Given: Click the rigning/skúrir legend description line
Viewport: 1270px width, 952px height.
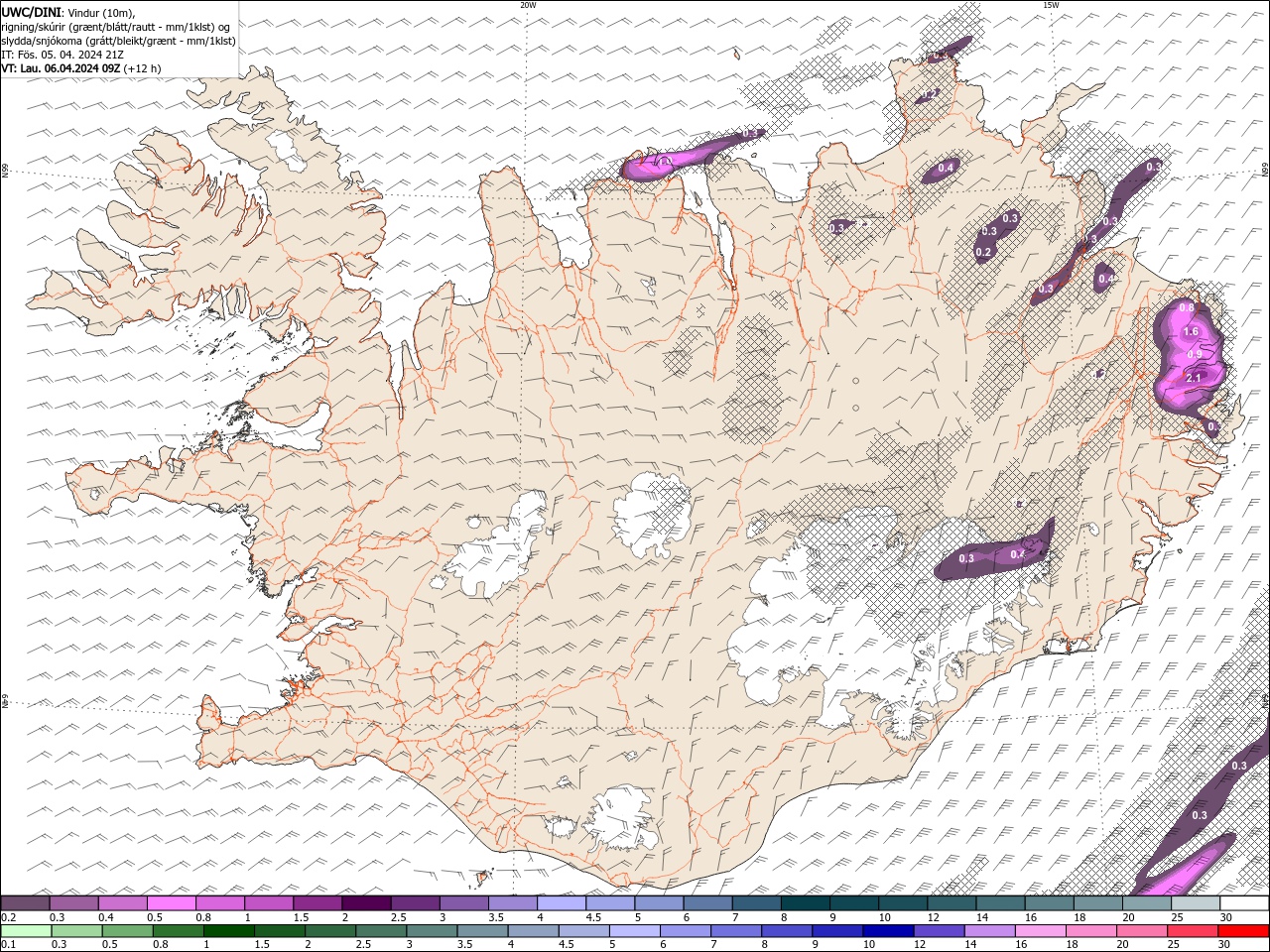Looking at the screenshot, I should pyautogui.click(x=117, y=27).
